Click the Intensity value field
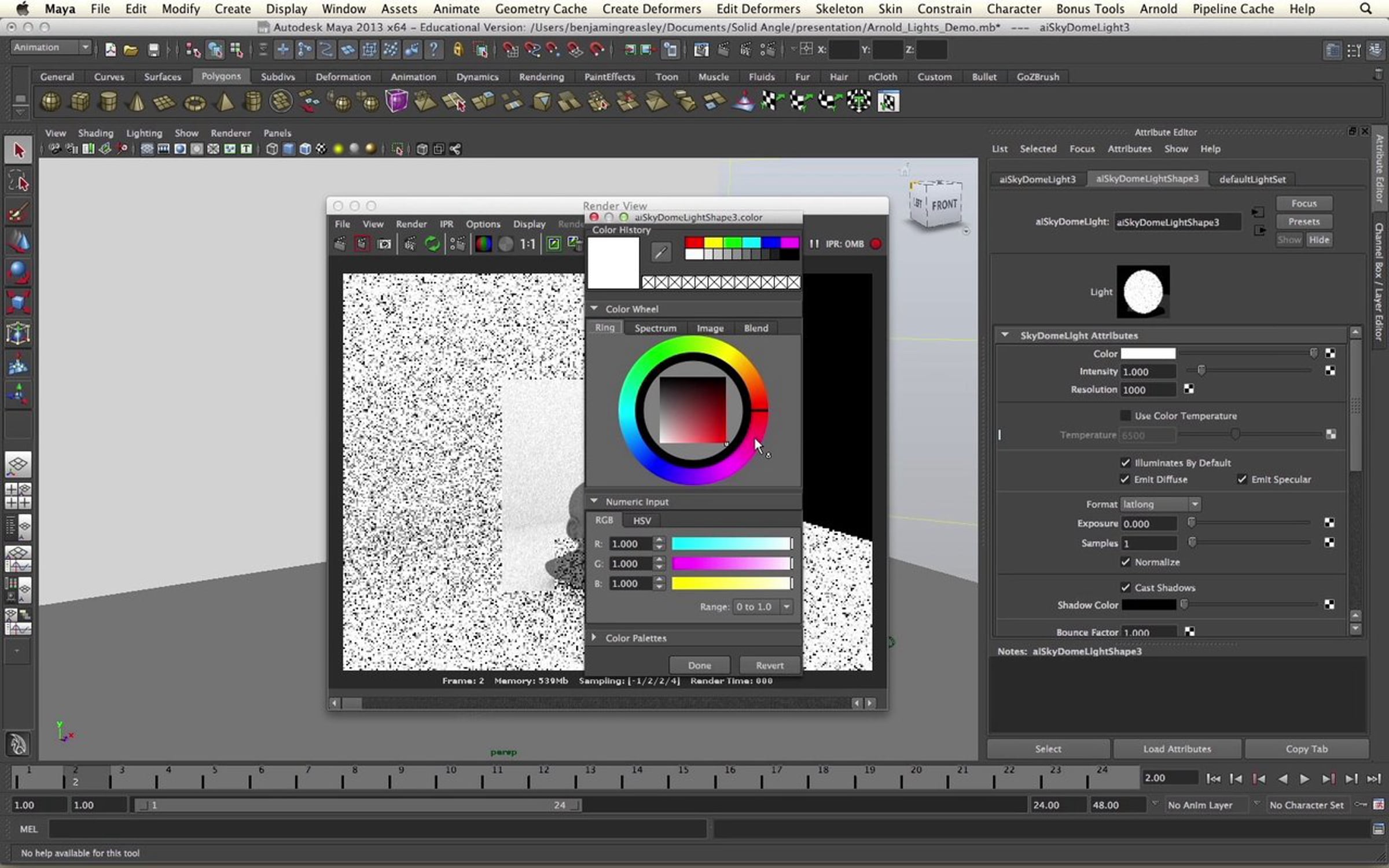 [1148, 372]
